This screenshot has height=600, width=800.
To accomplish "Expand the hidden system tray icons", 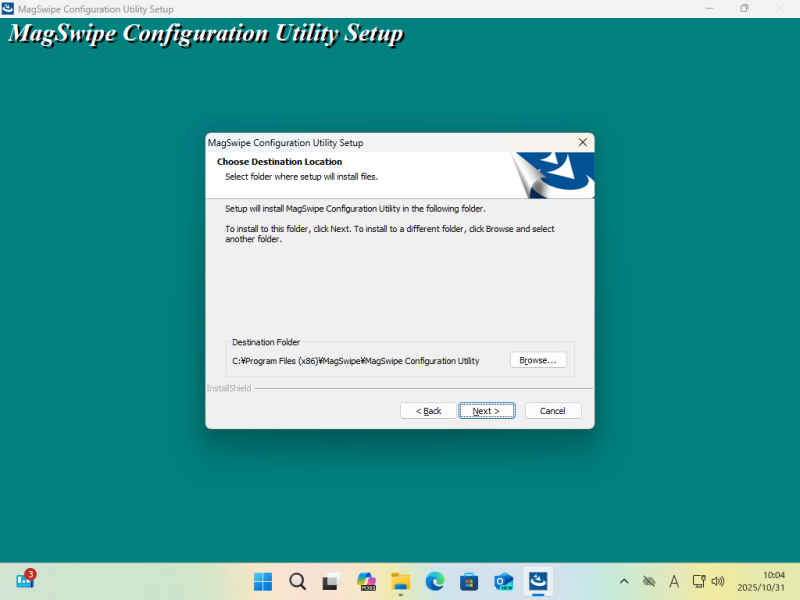I will (624, 581).
